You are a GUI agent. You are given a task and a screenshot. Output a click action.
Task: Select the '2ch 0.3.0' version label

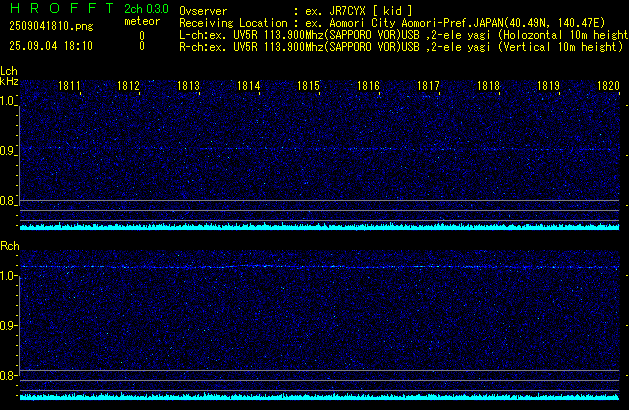146,9
